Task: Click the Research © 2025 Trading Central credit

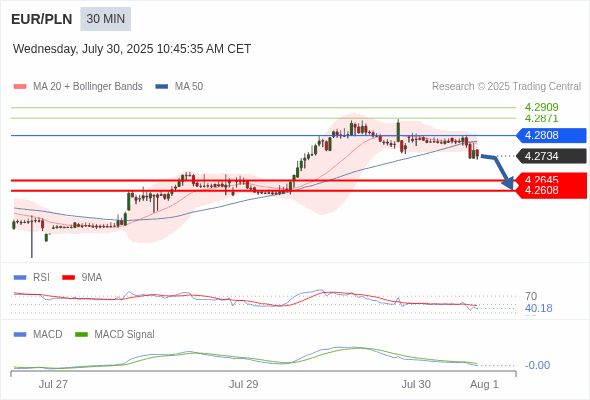Action: 506,87
